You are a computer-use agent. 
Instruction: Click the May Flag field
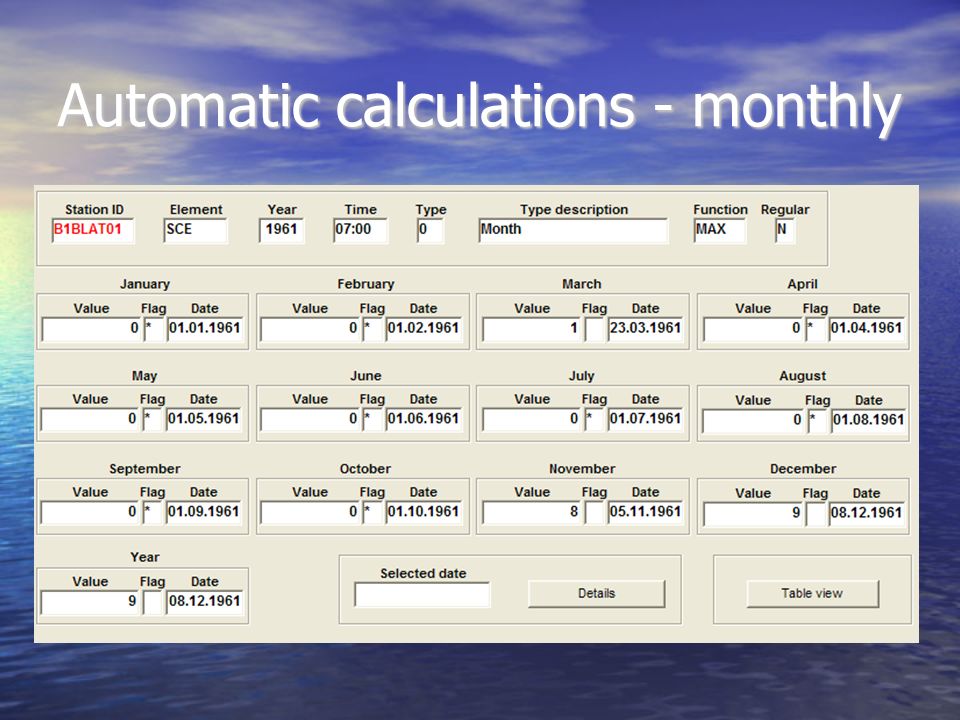152,419
